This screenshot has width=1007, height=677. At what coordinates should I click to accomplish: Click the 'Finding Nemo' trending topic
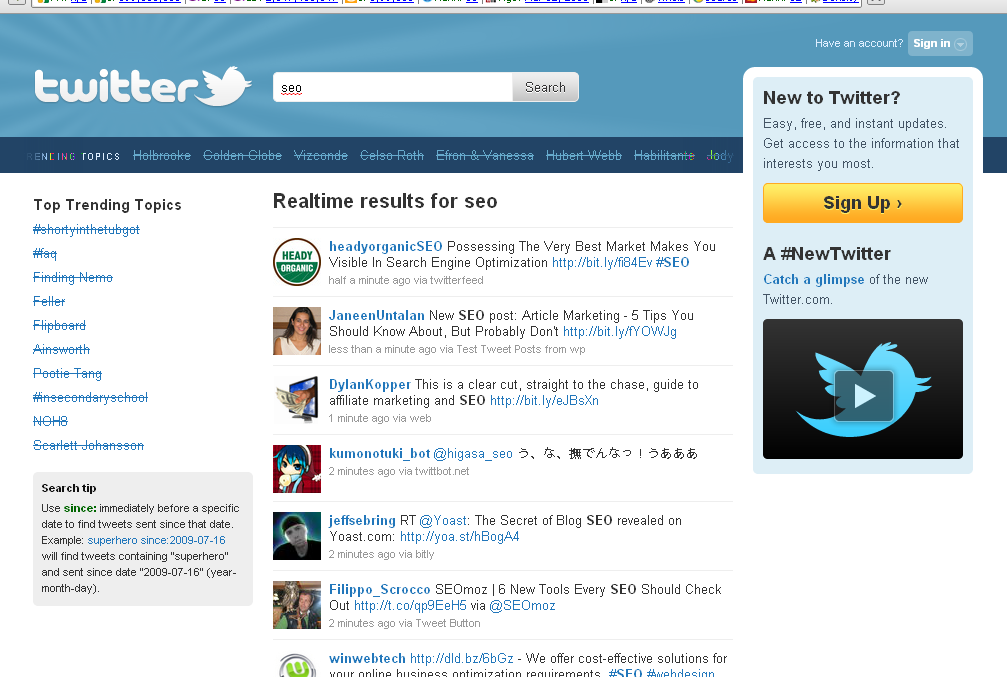[x=72, y=277]
